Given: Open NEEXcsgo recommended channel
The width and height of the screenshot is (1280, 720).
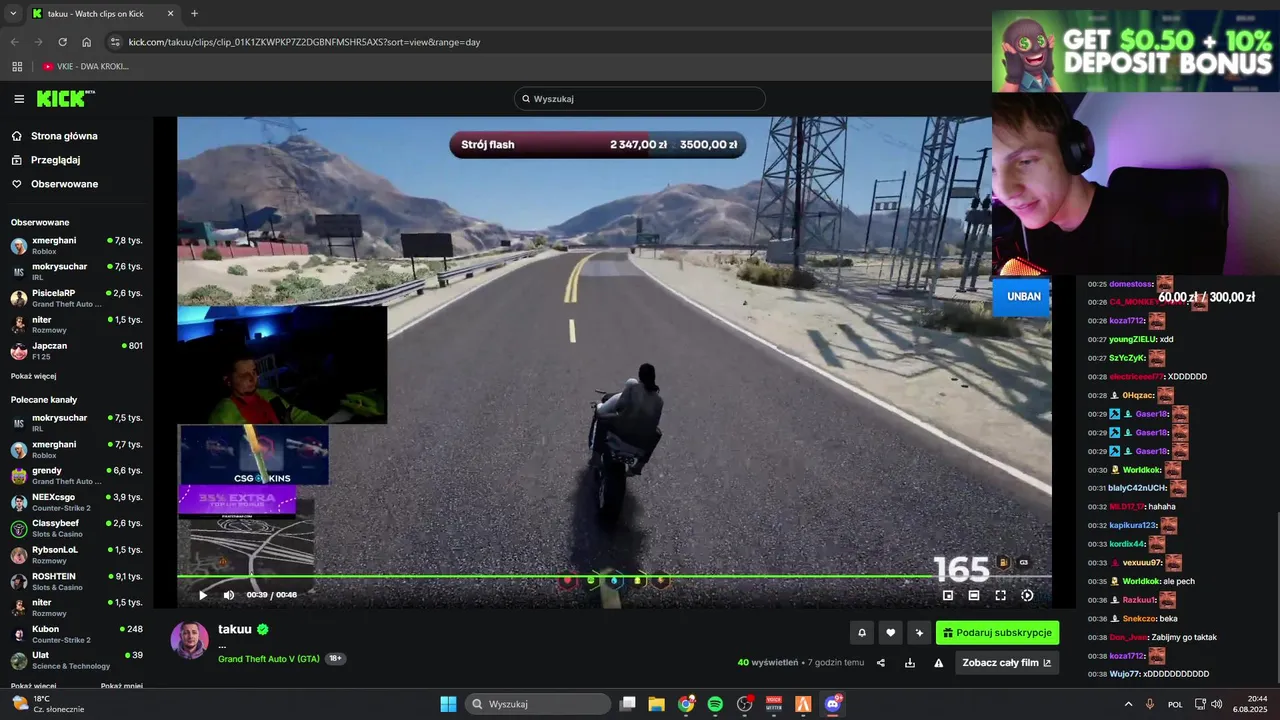Looking at the screenshot, I should [x=76, y=502].
